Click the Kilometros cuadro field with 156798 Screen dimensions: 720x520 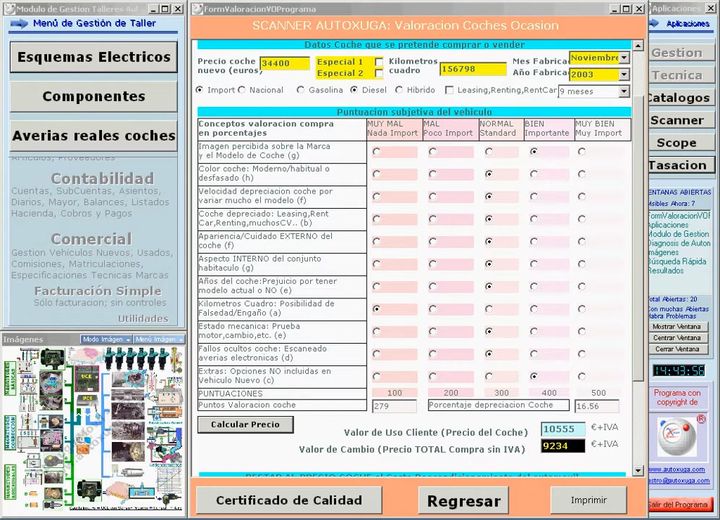click(x=473, y=69)
